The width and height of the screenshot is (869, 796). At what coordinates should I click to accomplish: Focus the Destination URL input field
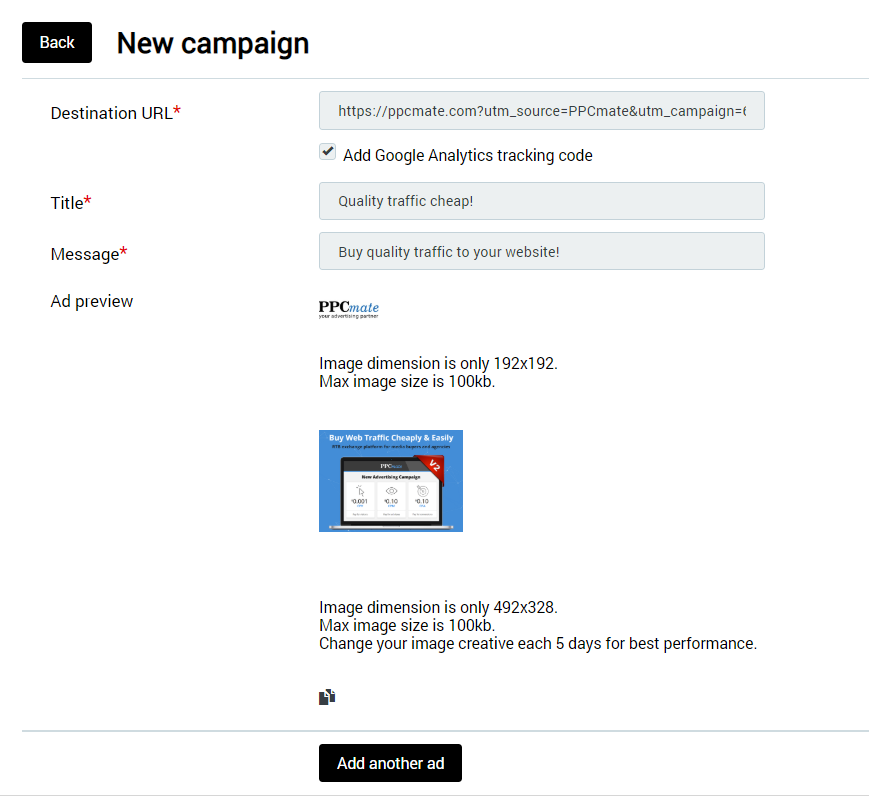pyautogui.click(x=541, y=111)
